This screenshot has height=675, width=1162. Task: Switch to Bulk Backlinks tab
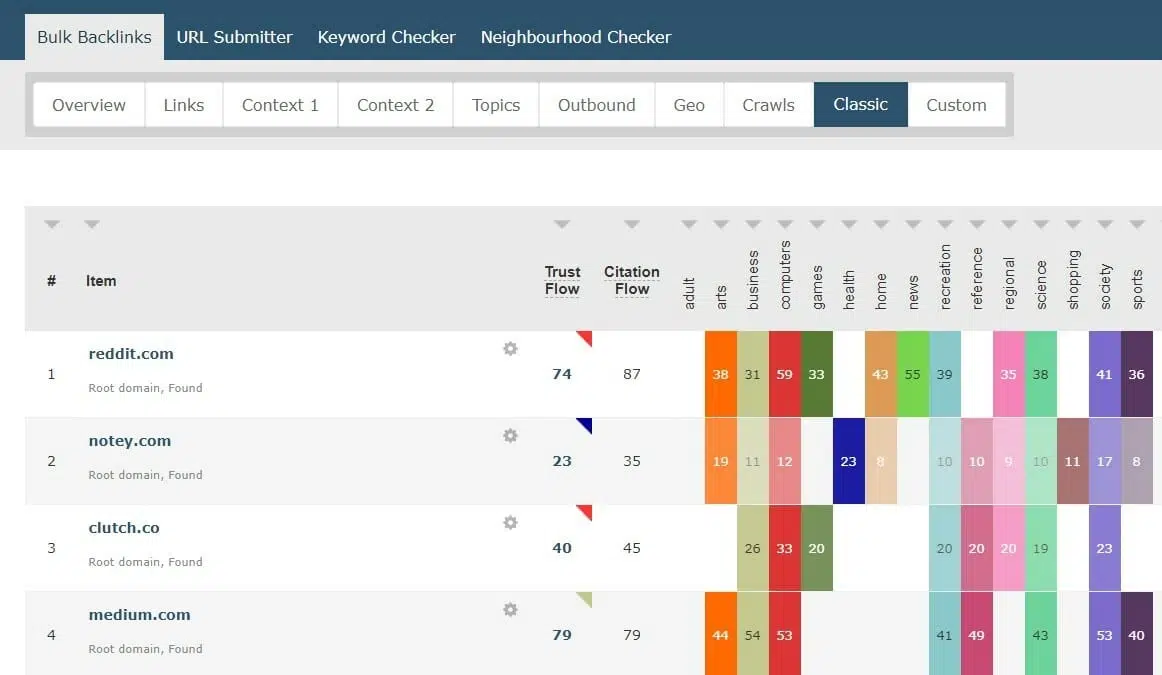coord(94,37)
